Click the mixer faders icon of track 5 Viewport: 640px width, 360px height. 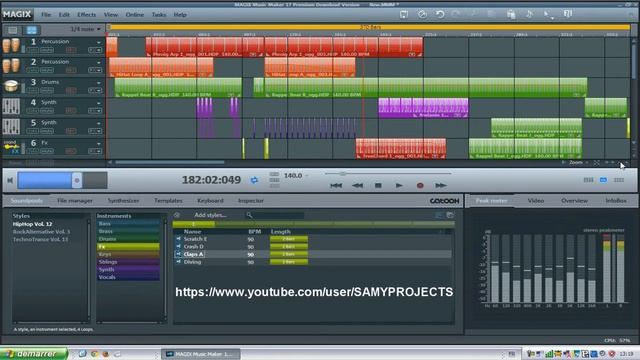pos(11,127)
